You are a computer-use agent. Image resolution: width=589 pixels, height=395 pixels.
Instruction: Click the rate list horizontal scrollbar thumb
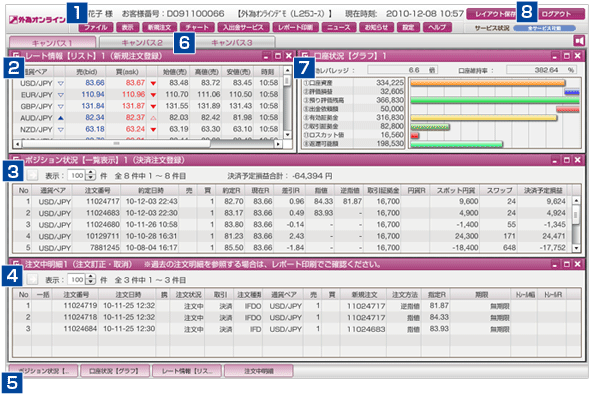click(x=116, y=144)
